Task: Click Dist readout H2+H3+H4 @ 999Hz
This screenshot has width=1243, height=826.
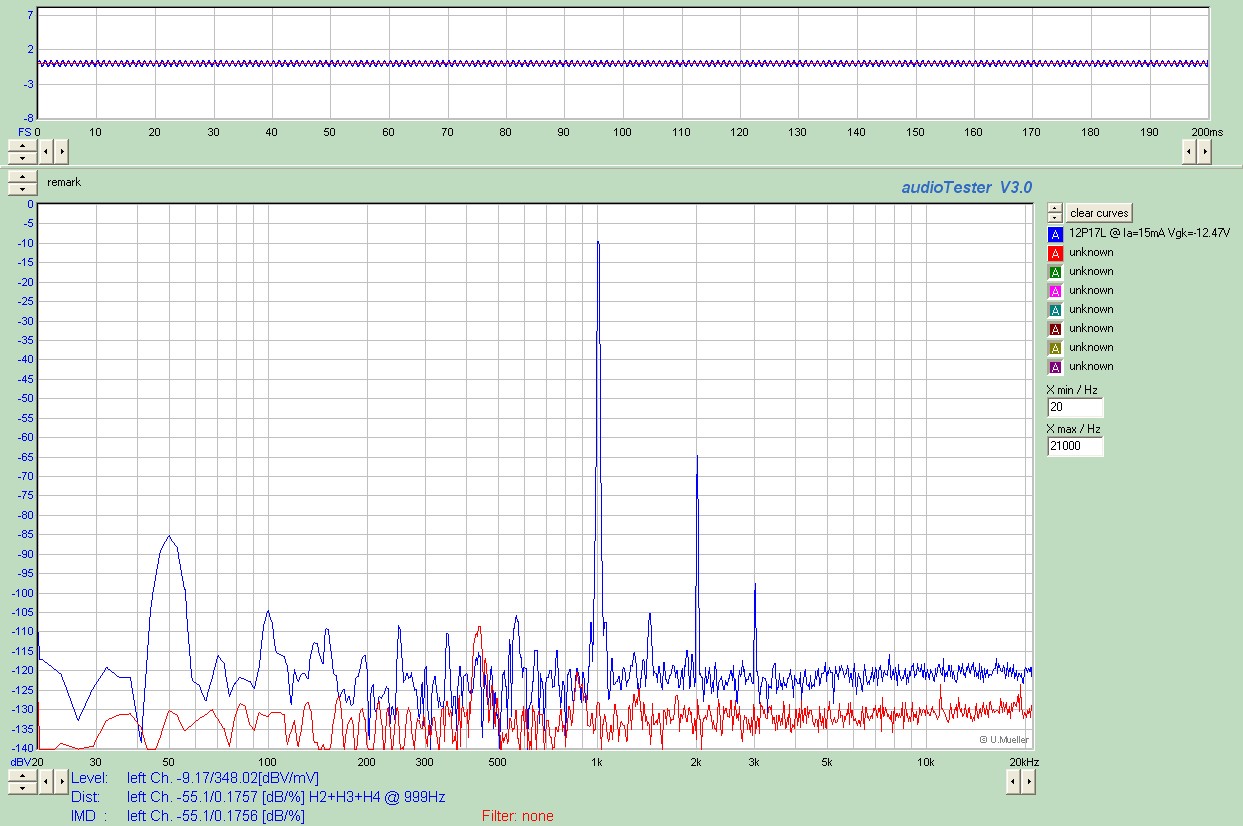Action: pos(377,797)
